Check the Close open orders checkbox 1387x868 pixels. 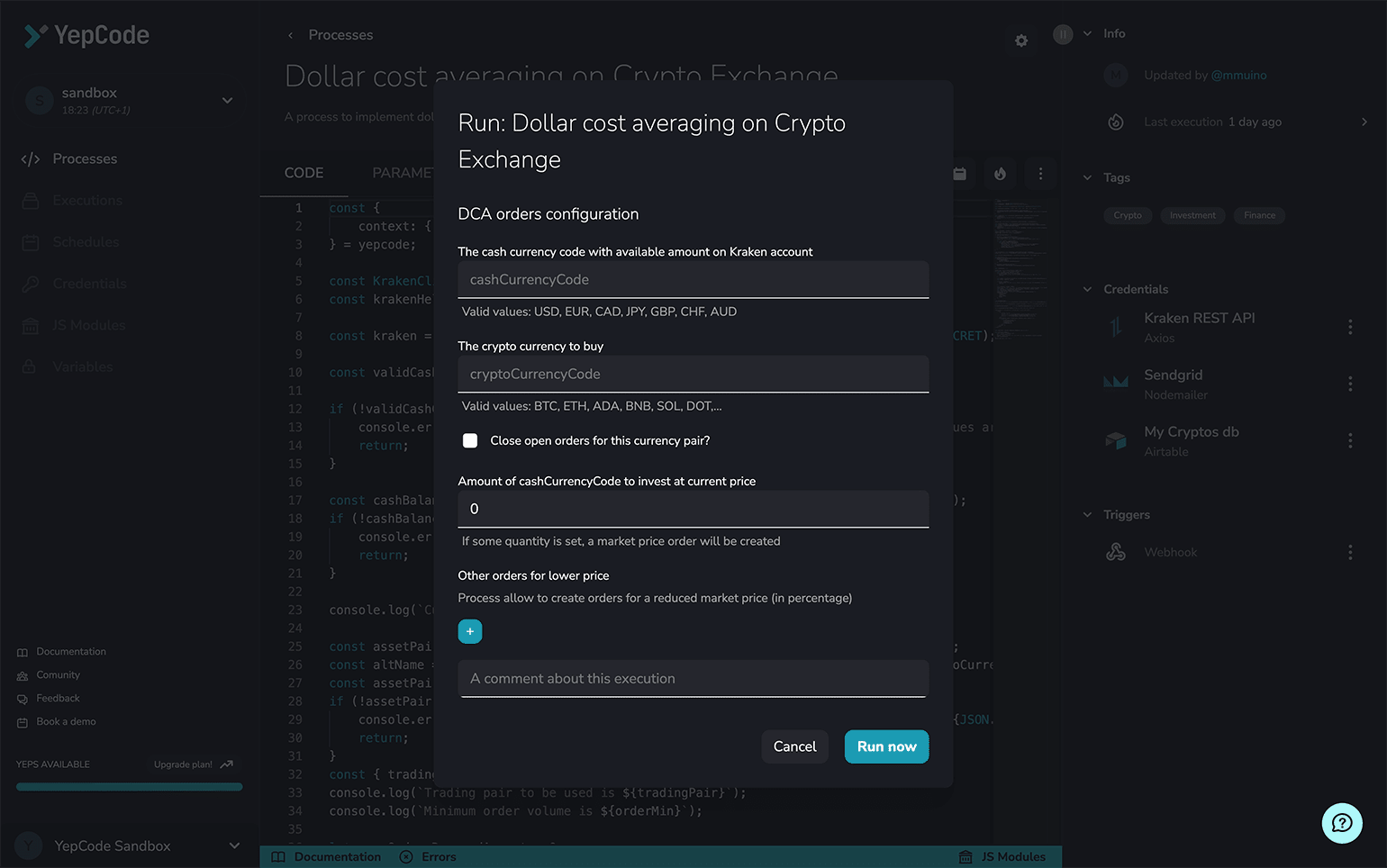click(x=469, y=440)
